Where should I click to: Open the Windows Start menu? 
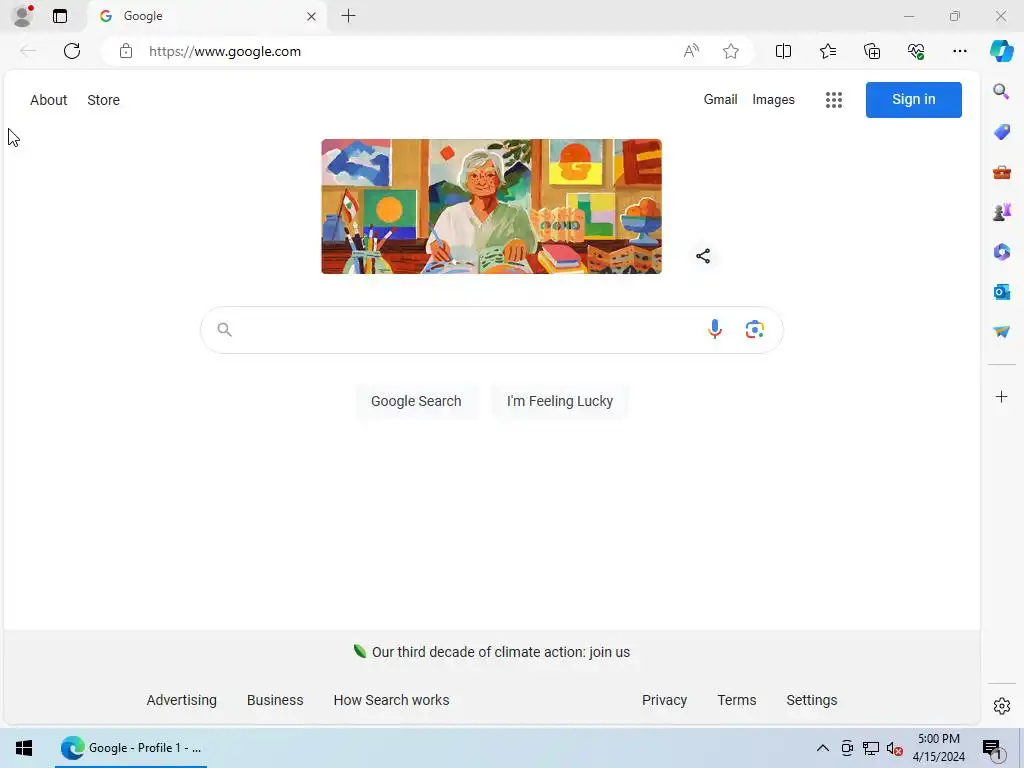coord(24,748)
